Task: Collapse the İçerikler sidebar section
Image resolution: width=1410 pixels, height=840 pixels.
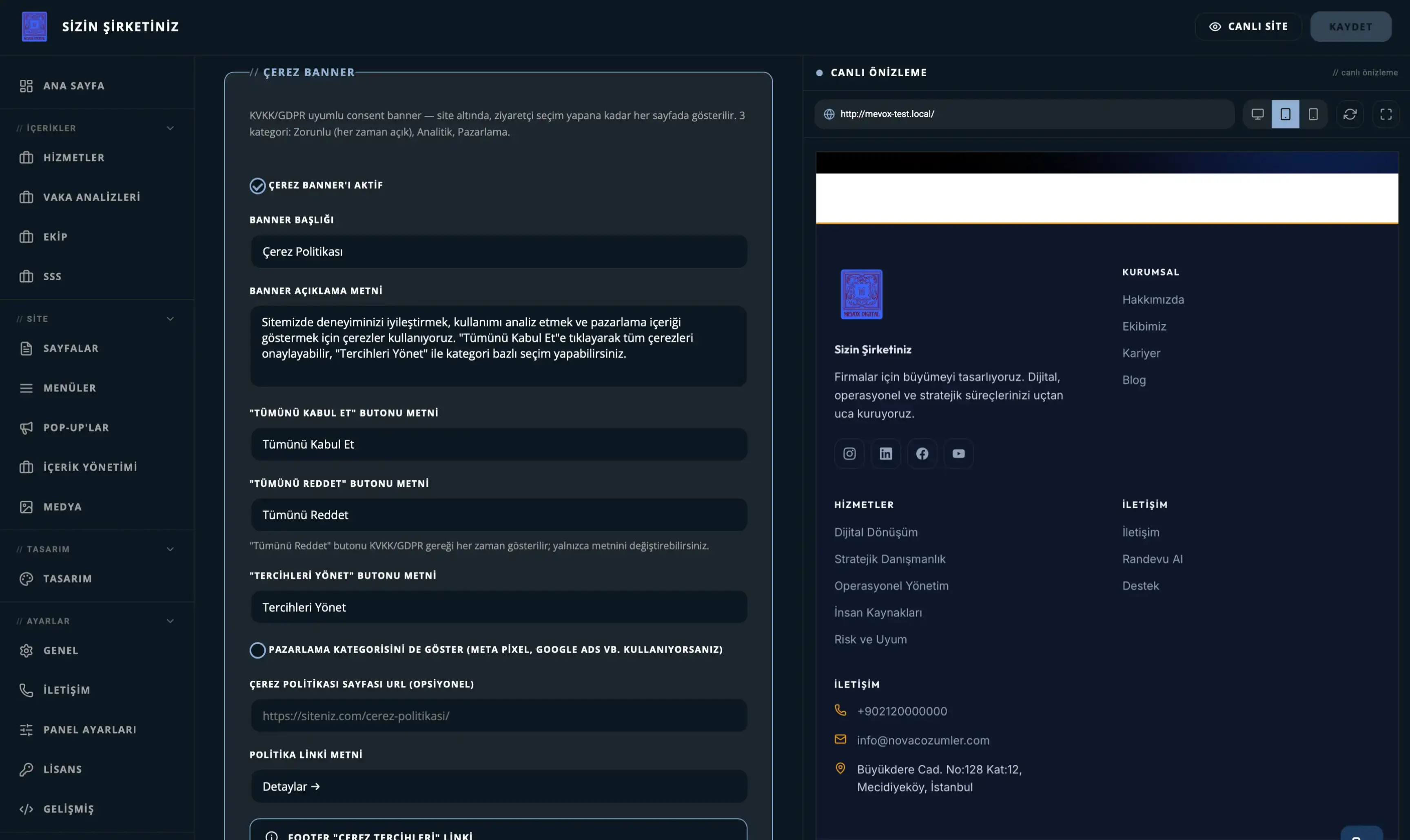Action: [x=170, y=128]
